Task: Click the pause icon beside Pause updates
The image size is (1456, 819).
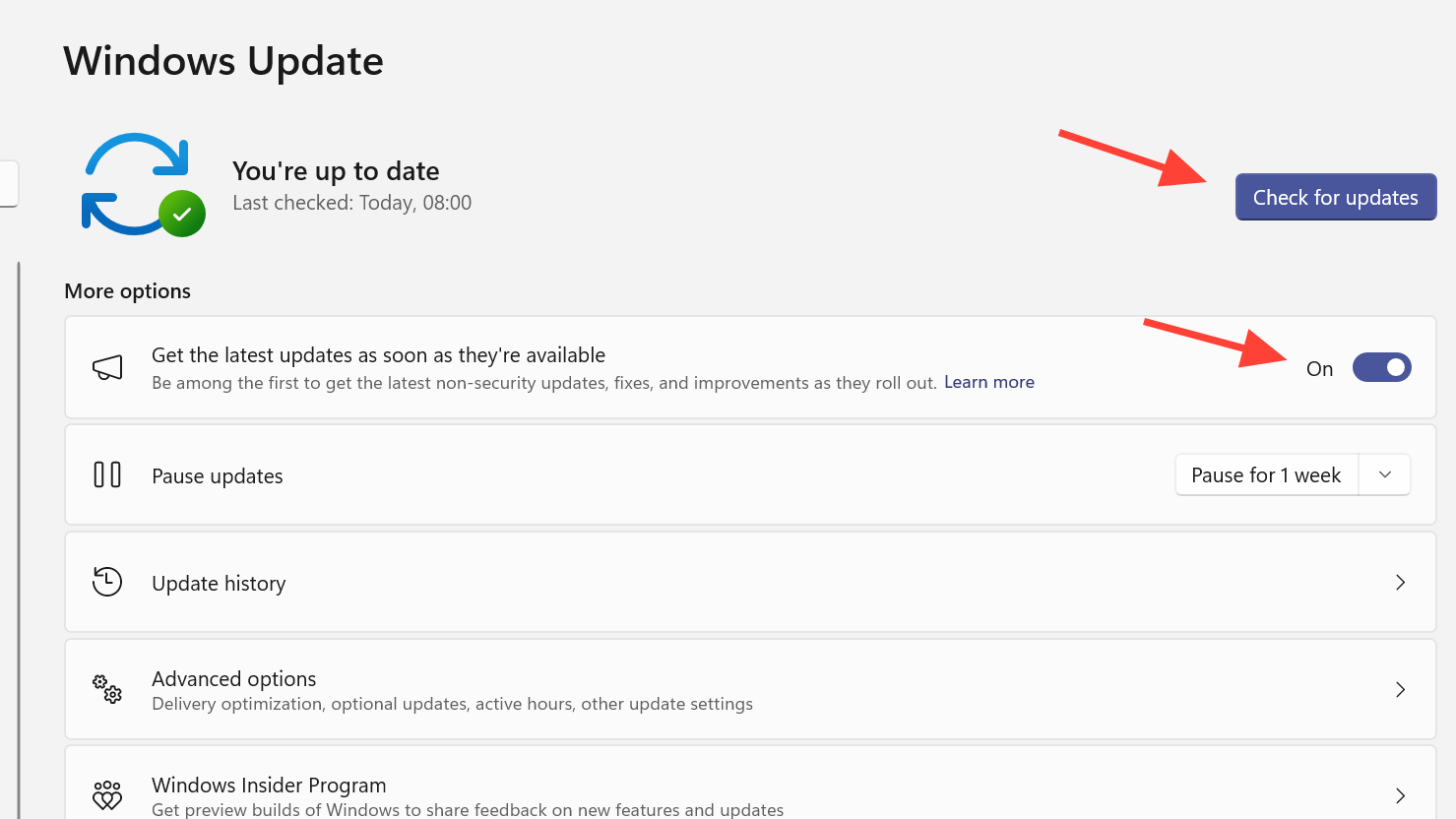Action: pos(107,474)
